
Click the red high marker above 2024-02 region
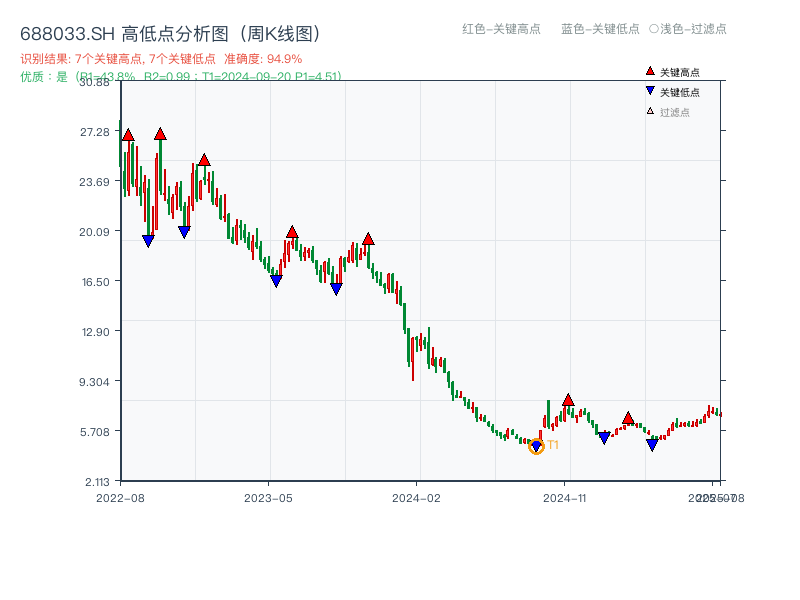pyautogui.click(x=368, y=240)
